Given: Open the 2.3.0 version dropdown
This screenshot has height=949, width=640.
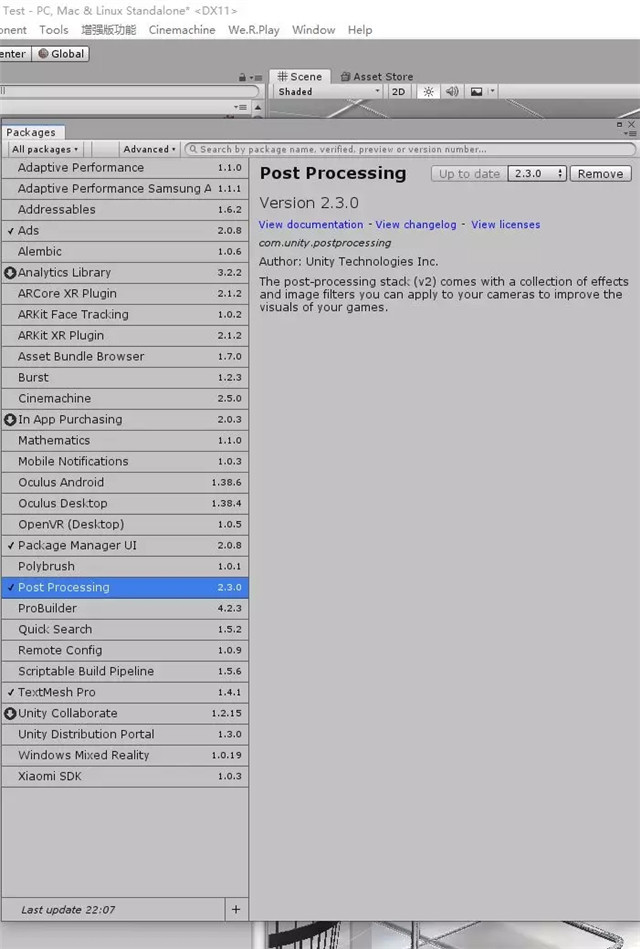Looking at the screenshot, I should 538,173.
